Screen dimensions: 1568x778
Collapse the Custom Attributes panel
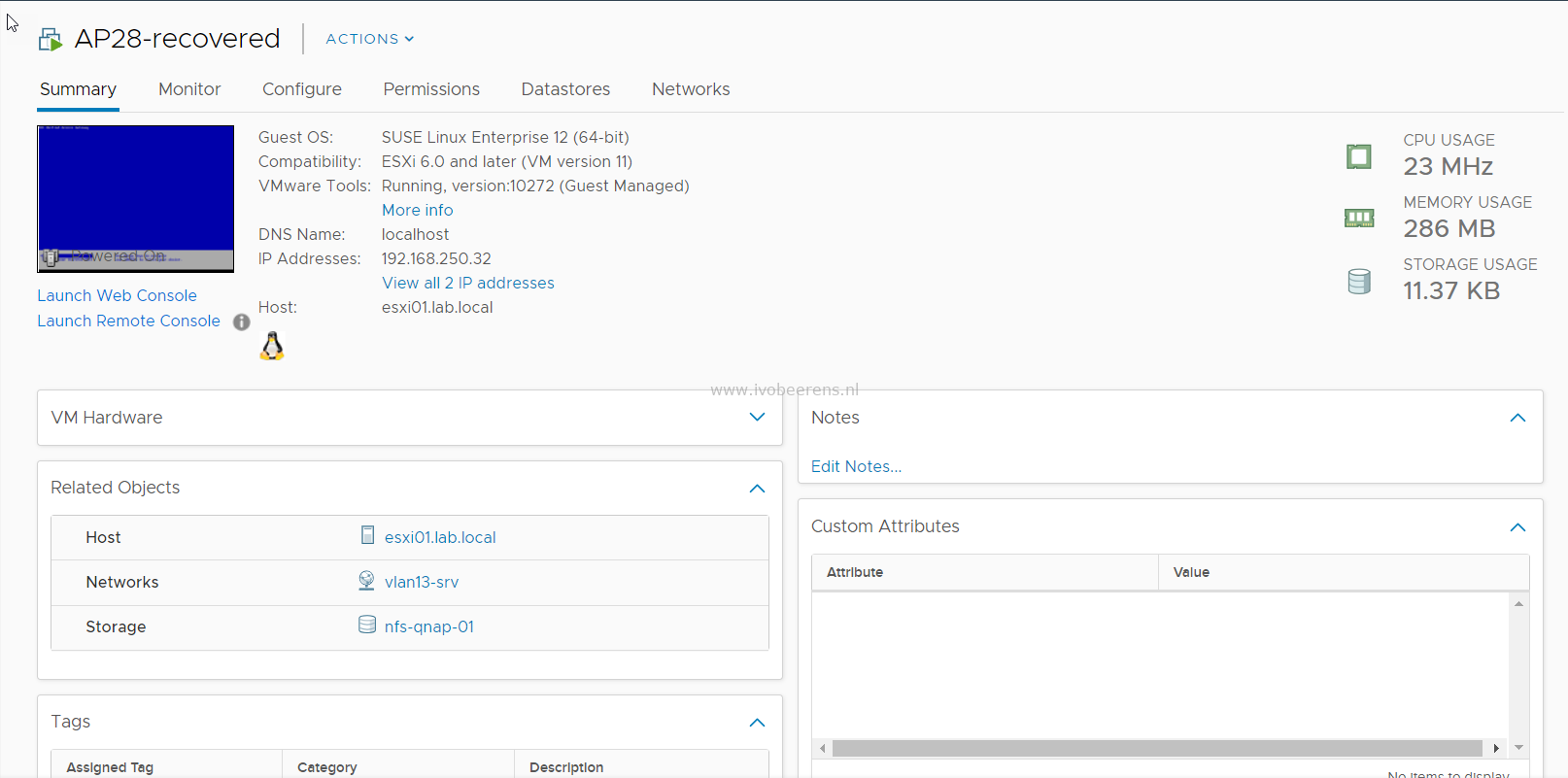[x=1517, y=527]
